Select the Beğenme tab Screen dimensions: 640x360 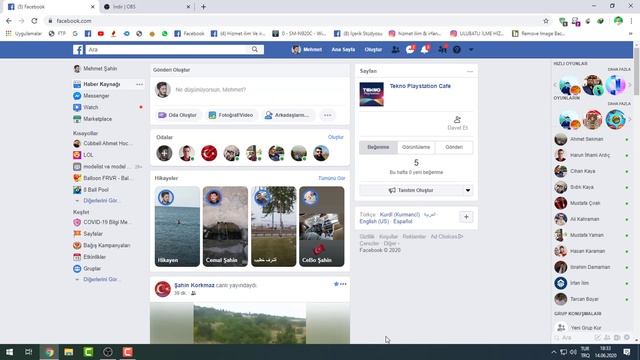378,147
